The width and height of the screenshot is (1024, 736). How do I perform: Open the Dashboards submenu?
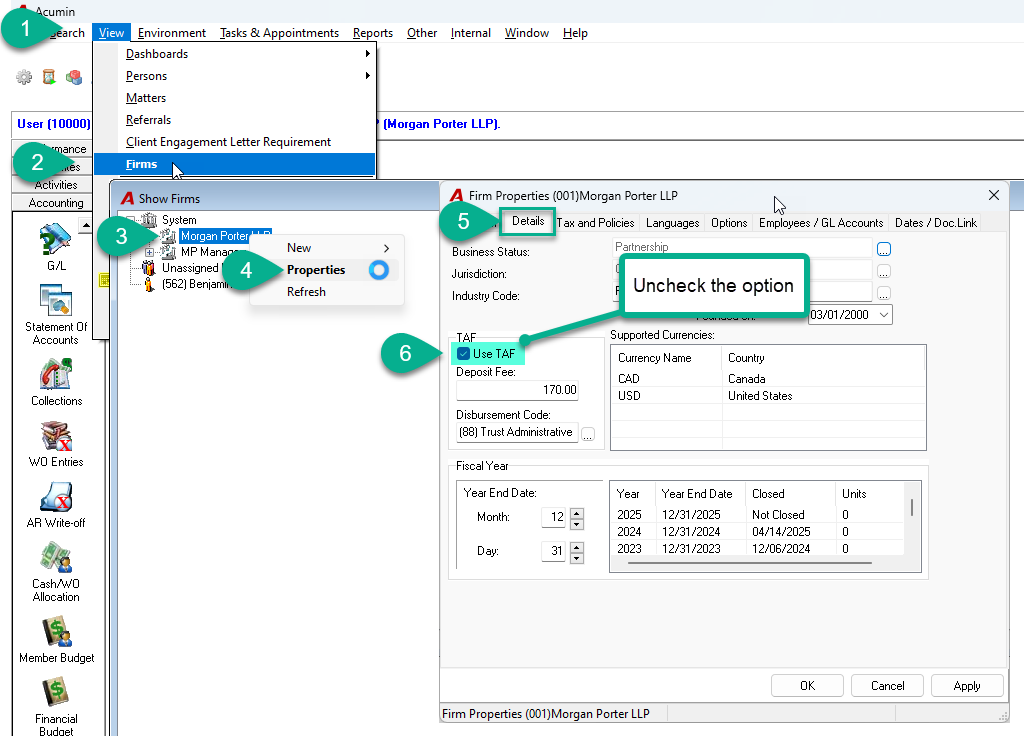(x=234, y=54)
